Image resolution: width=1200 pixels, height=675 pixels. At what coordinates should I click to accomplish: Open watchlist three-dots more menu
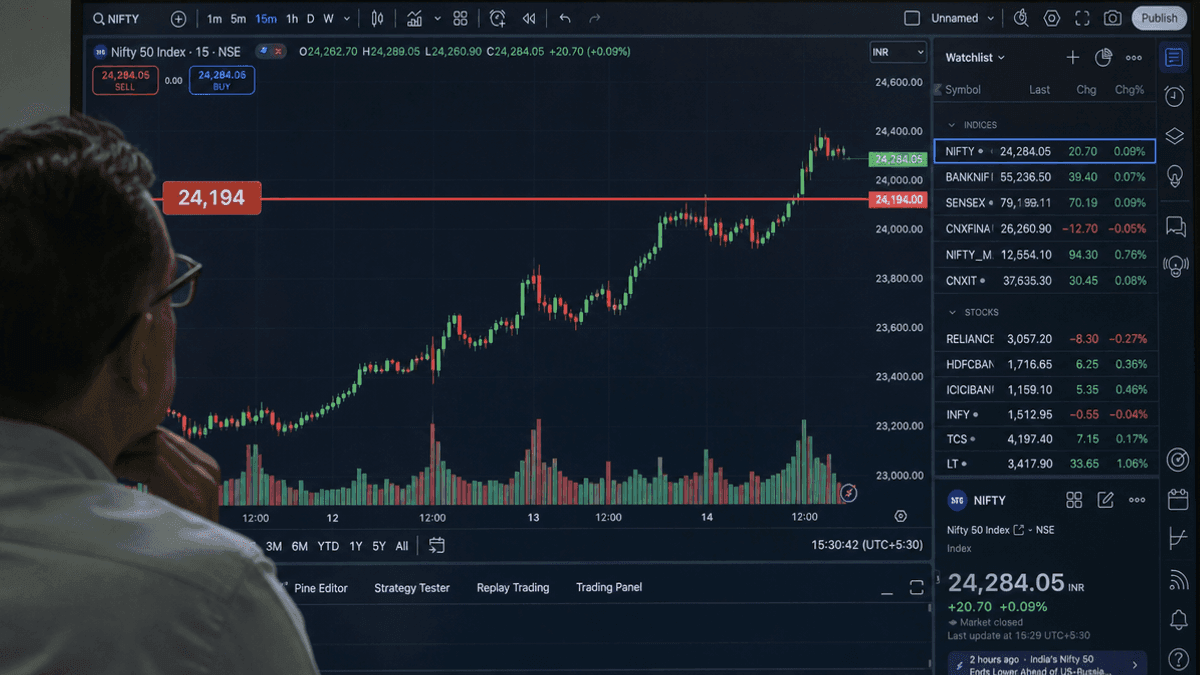click(1134, 58)
